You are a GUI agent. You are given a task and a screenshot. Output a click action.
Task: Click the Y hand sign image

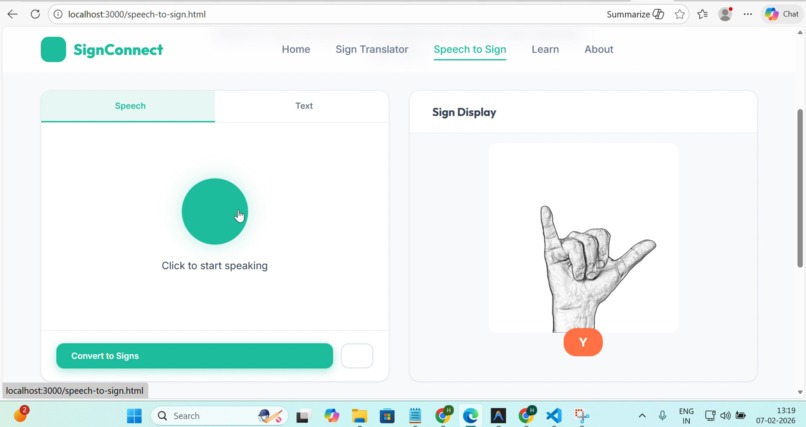pos(583,238)
